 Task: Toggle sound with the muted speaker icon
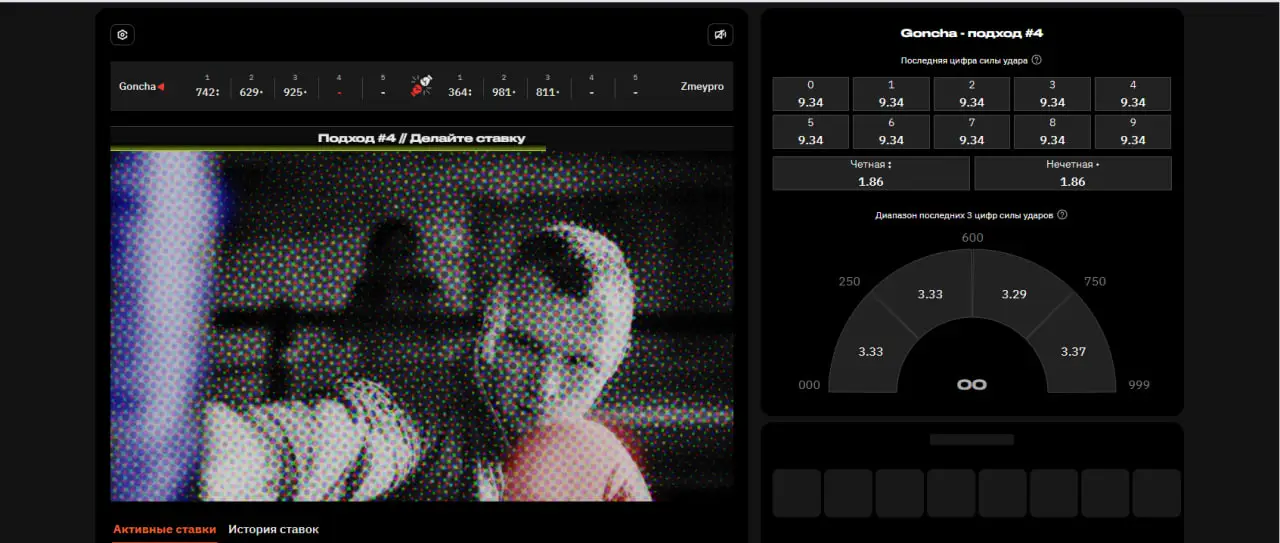click(x=720, y=35)
